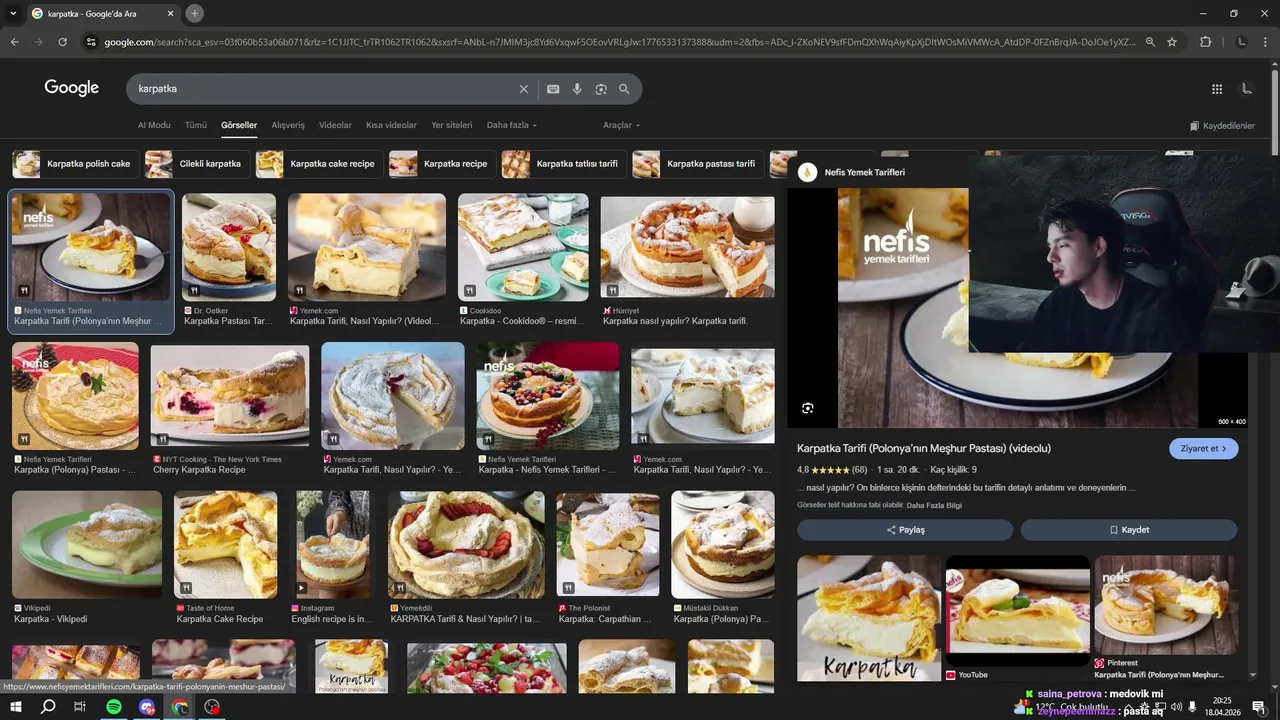Expand the Daha fazla menu

click(512, 125)
